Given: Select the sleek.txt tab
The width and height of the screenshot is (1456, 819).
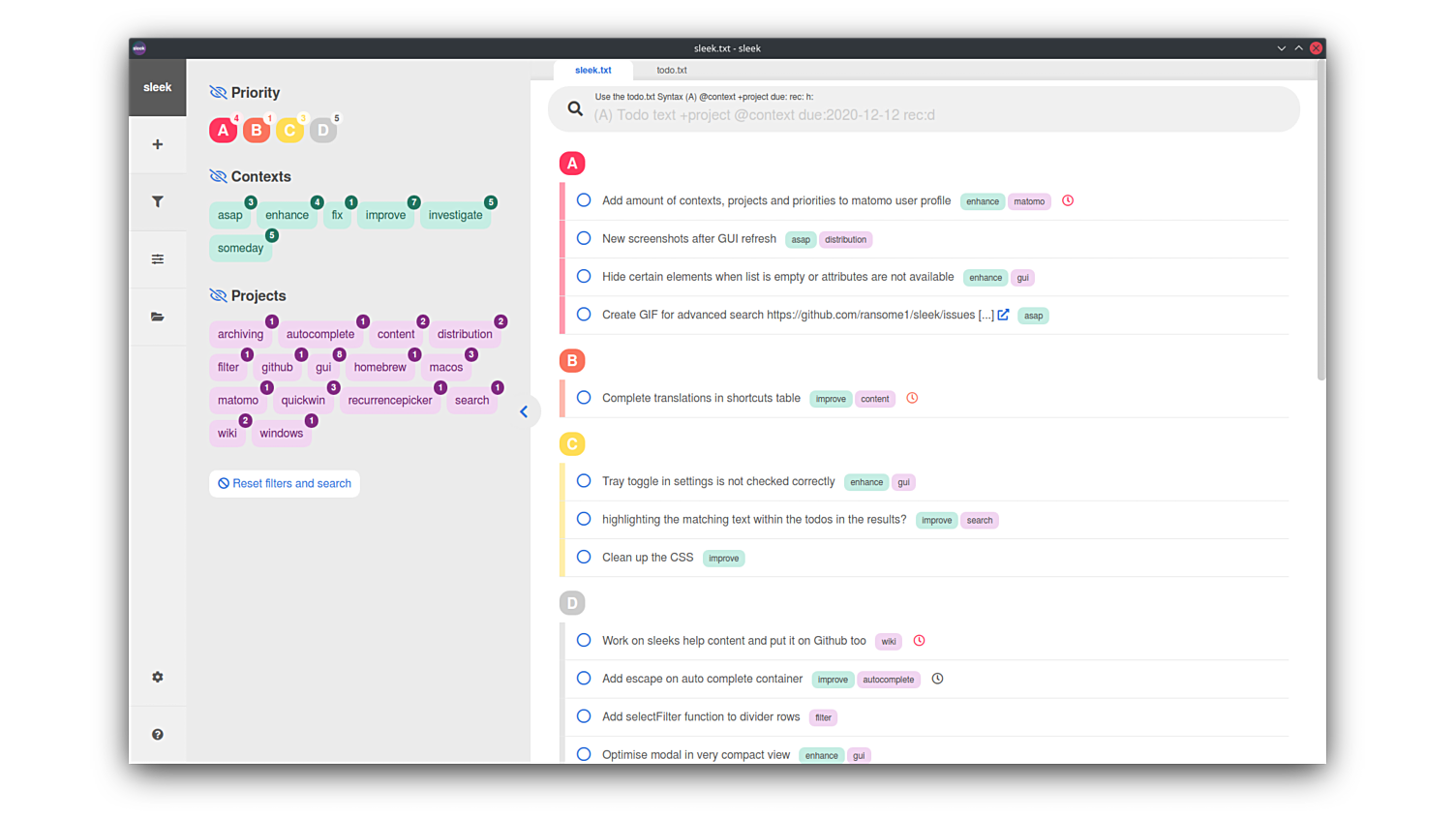Looking at the screenshot, I should 592,70.
